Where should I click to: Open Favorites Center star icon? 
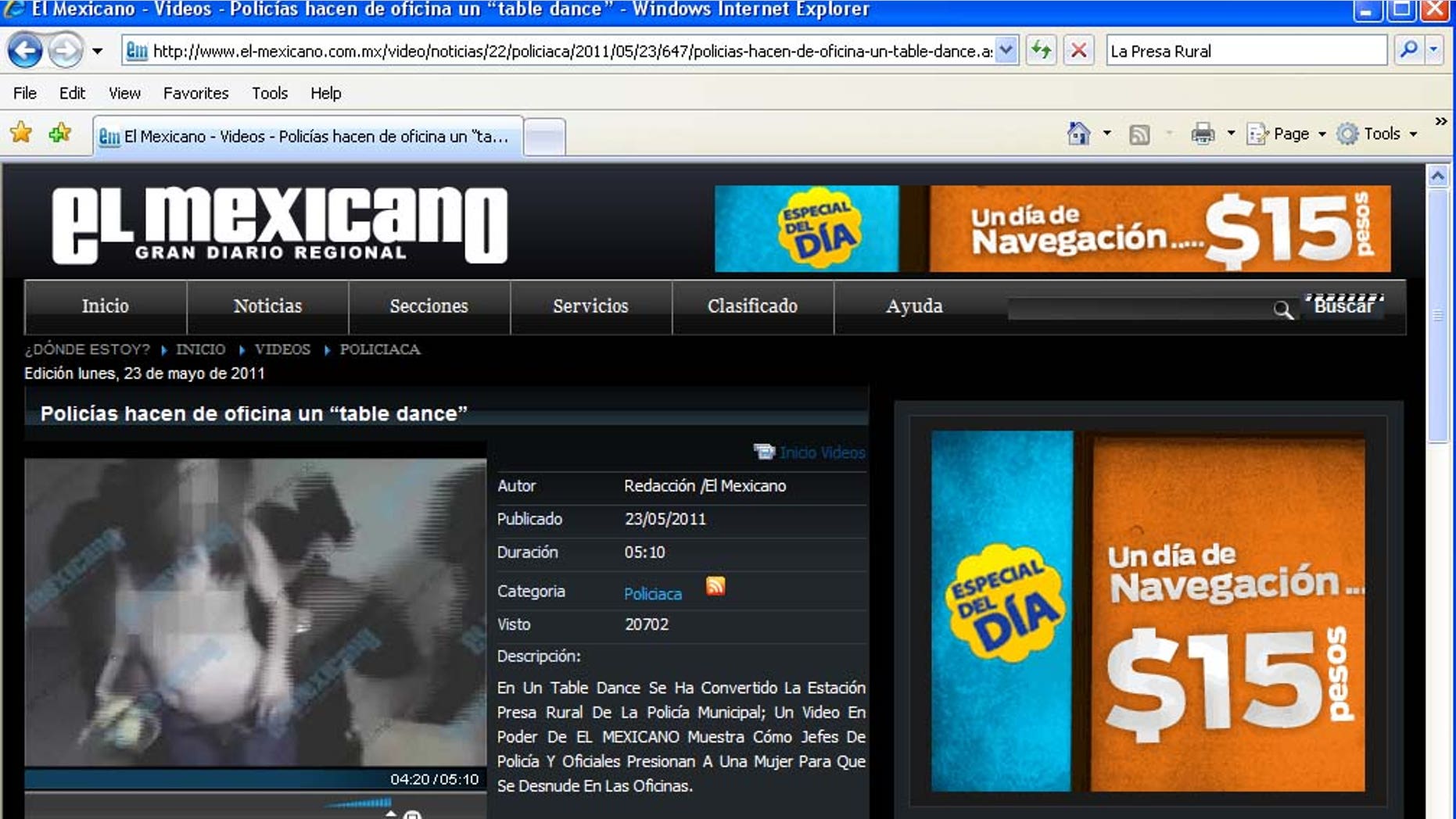(21, 134)
